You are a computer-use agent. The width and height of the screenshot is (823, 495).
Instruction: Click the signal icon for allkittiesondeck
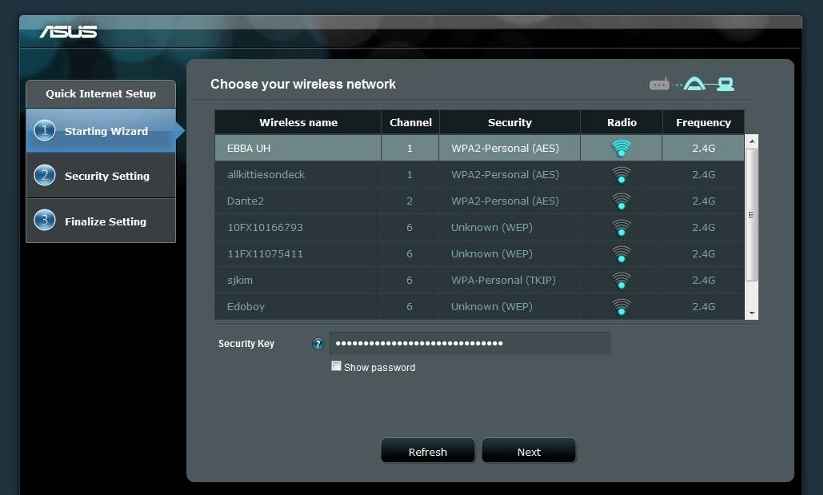coord(621,175)
